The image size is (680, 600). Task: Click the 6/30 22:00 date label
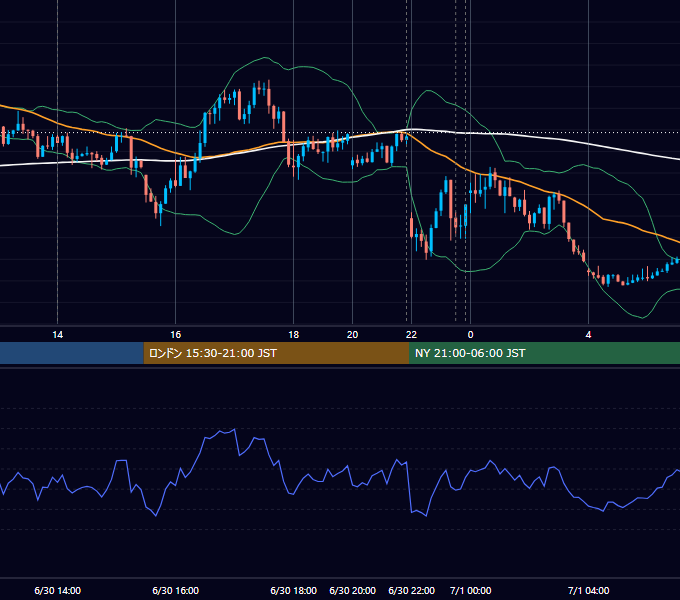(411, 590)
